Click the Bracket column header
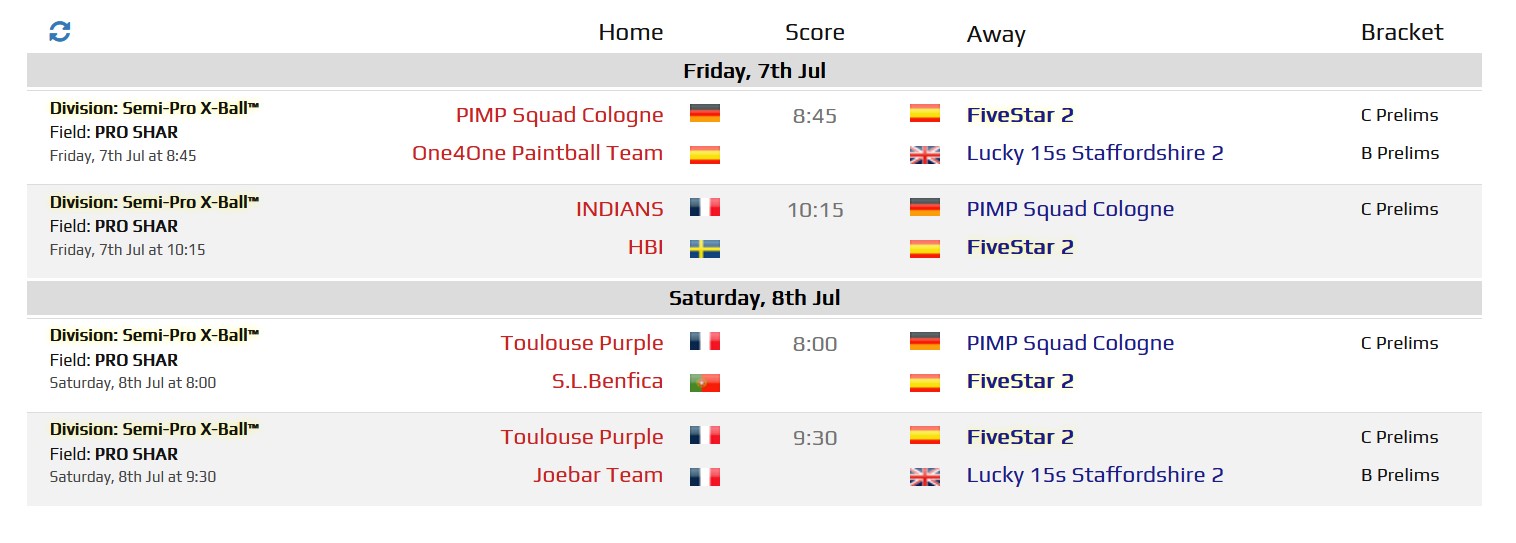This screenshot has height=543, width=1516. pyautogui.click(x=1402, y=32)
